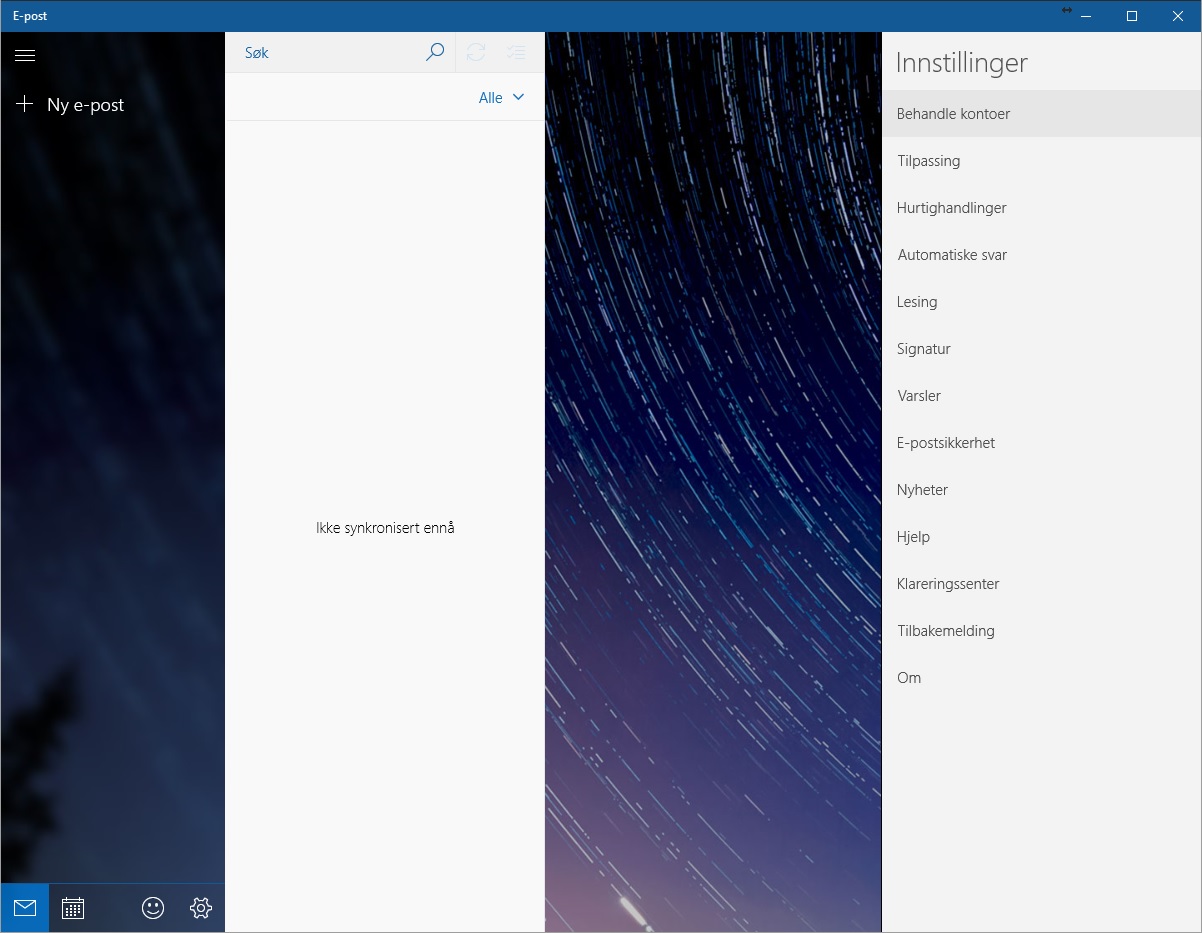This screenshot has width=1202, height=933.
Task: Open Tilpassing settings
Action: (1041, 161)
